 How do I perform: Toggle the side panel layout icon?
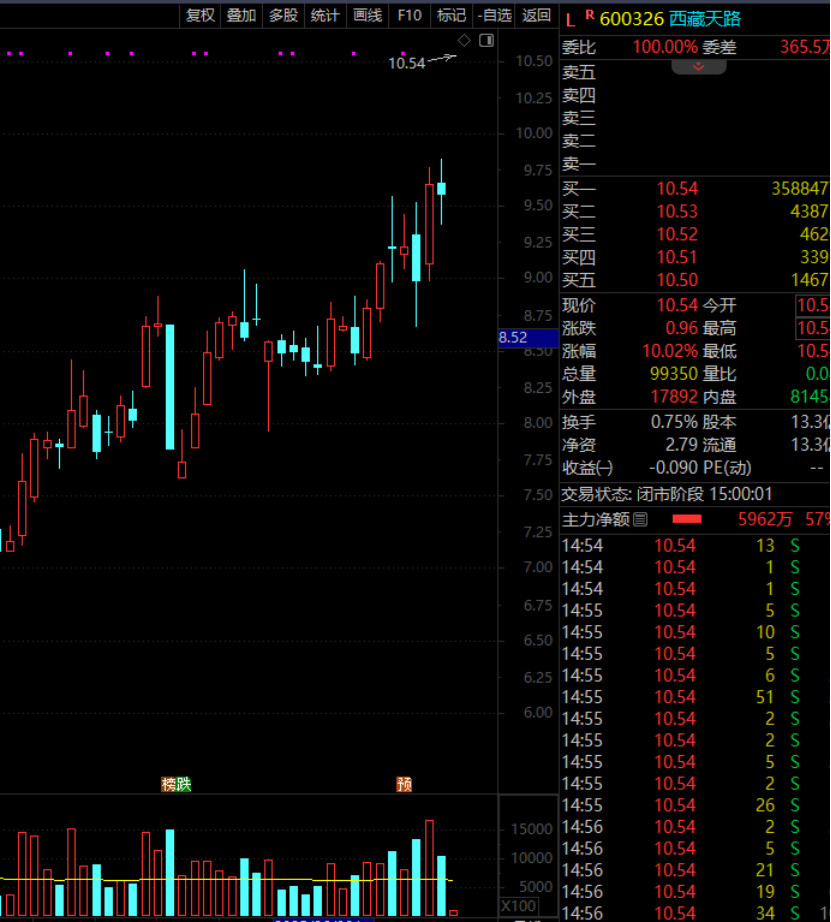[486, 40]
